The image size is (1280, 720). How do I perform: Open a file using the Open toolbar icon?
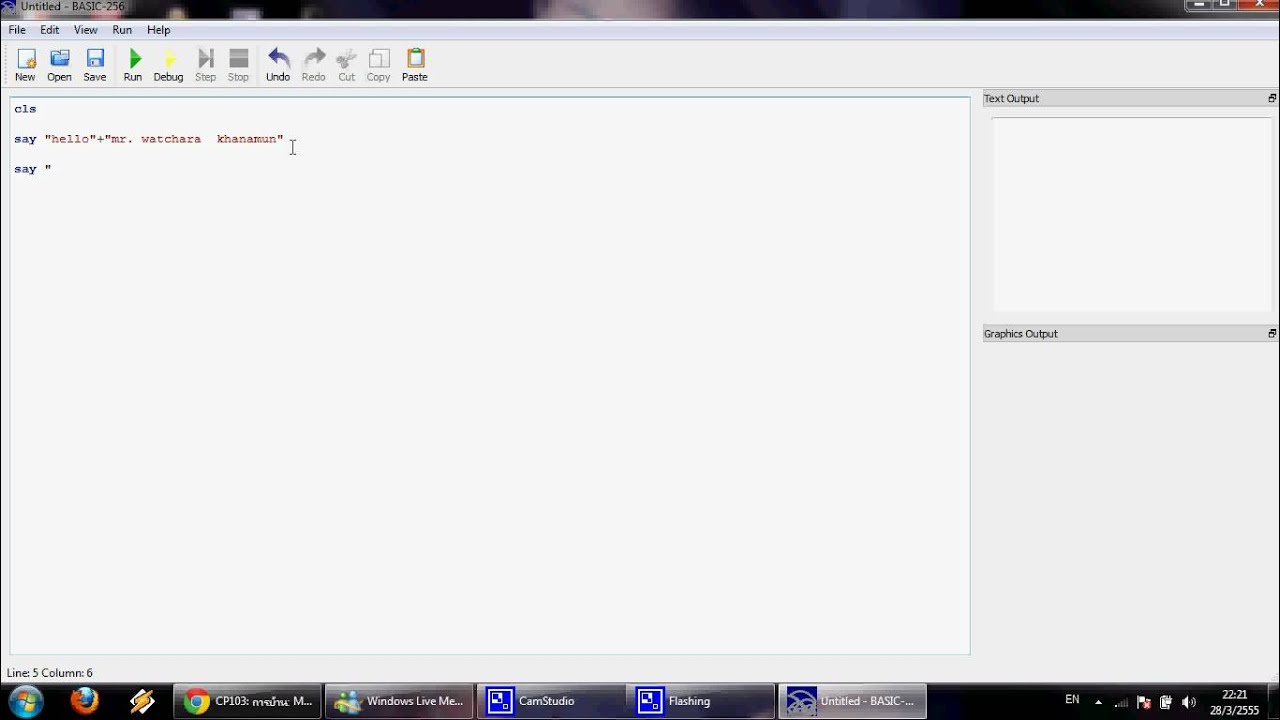point(59,65)
